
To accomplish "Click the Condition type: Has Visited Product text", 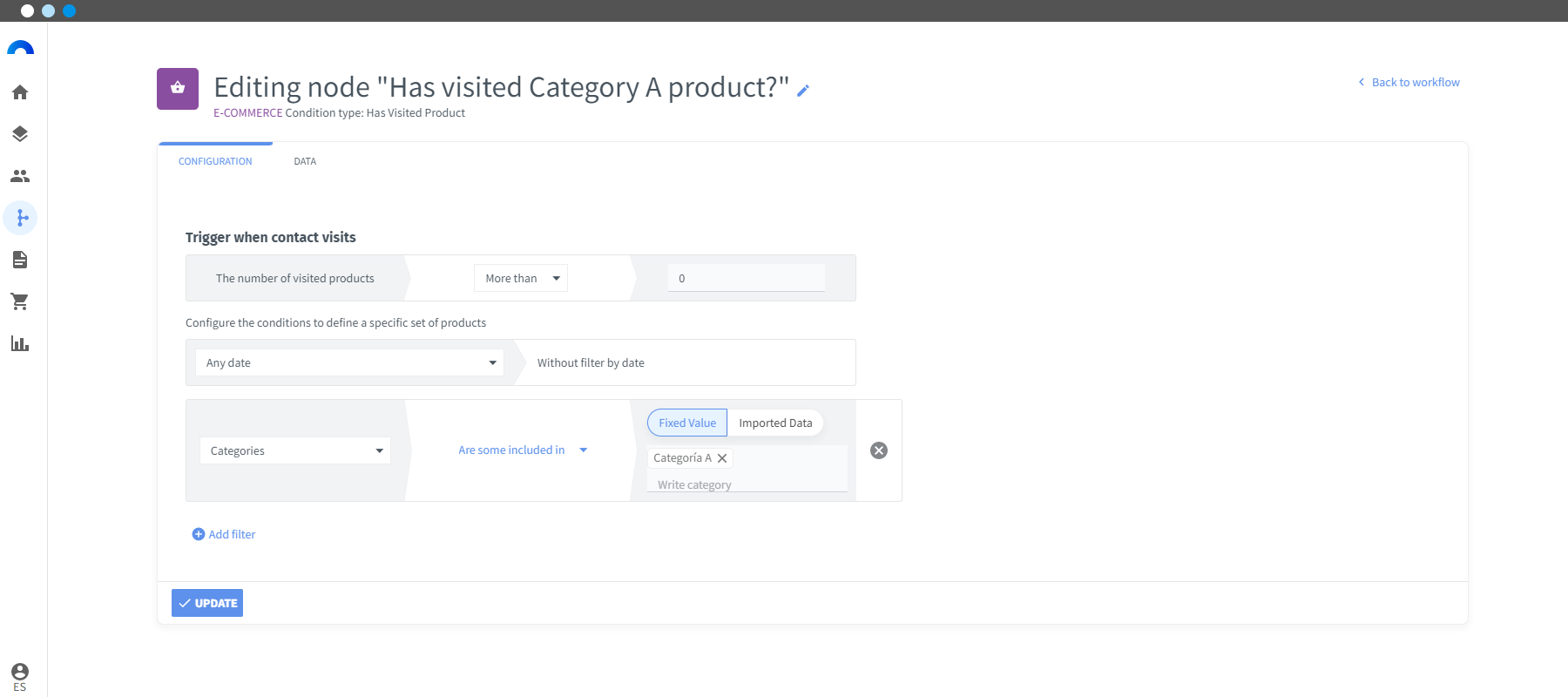I will click(375, 112).
